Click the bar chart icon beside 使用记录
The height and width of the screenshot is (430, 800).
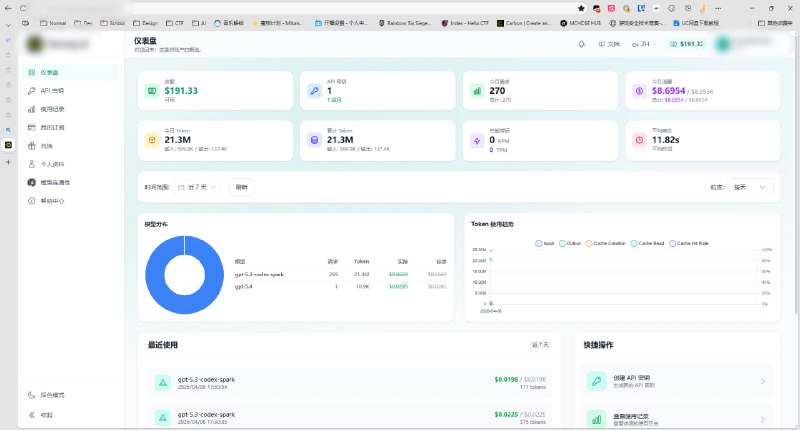(x=32, y=109)
